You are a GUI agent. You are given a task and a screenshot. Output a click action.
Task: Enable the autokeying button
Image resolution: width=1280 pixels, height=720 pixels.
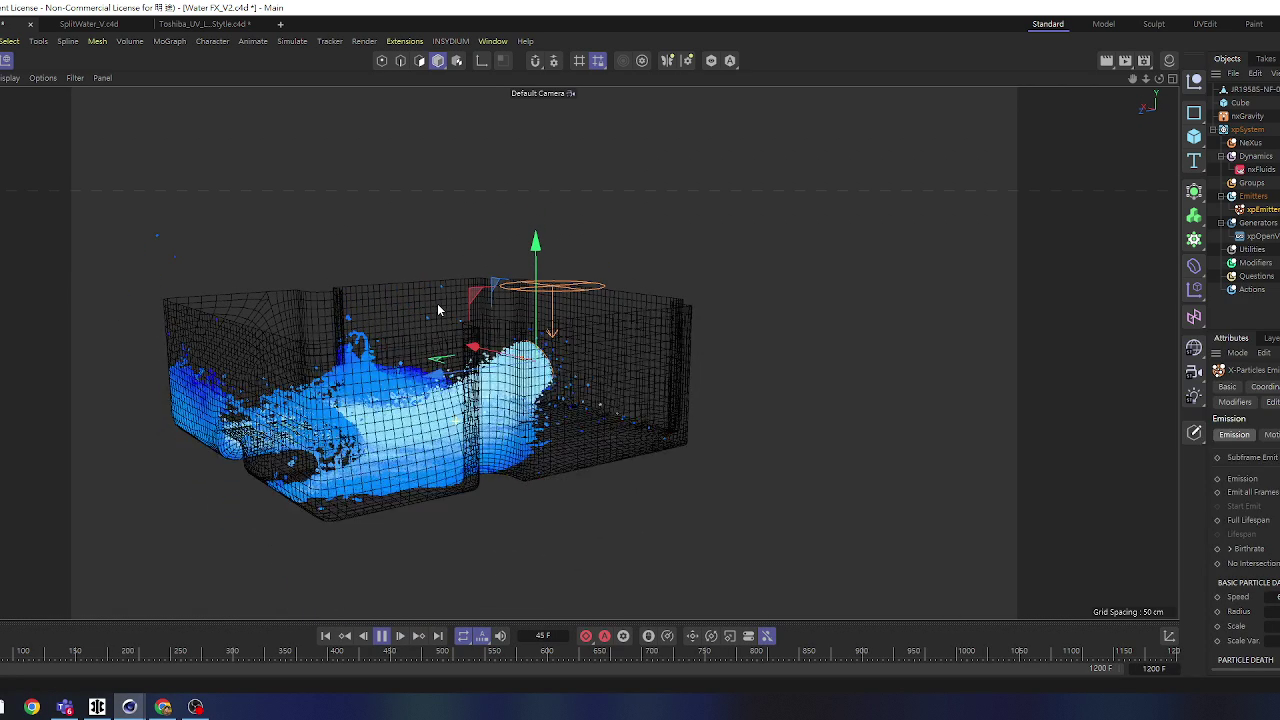coord(604,636)
